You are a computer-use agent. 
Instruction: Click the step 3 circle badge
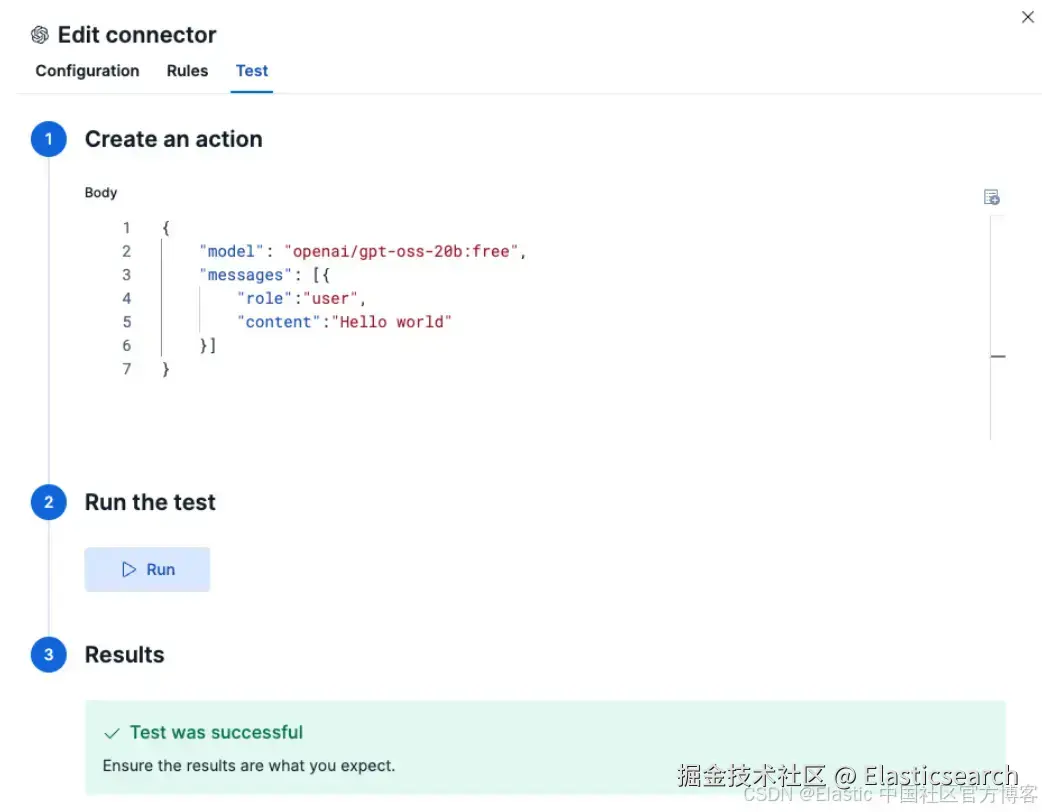[49, 655]
